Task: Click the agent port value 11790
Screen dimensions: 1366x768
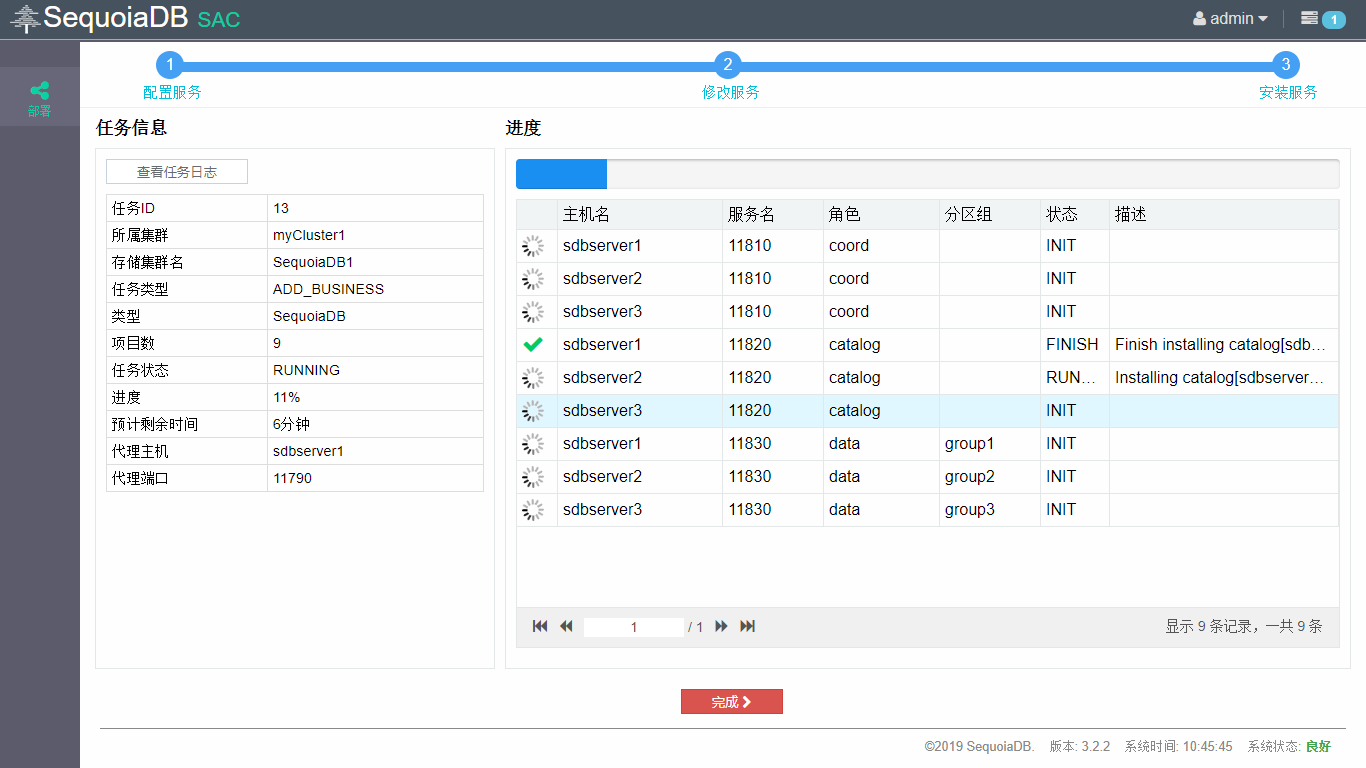Action: click(x=292, y=478)
